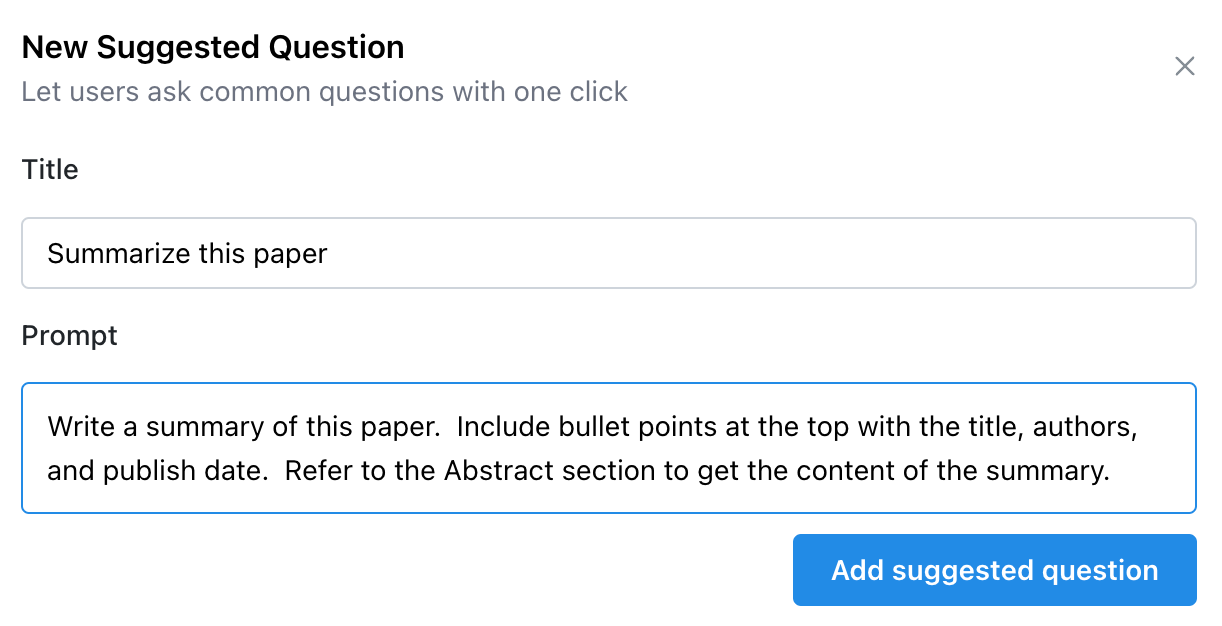Click "publish date" in the prompt text

coord(187,470)
